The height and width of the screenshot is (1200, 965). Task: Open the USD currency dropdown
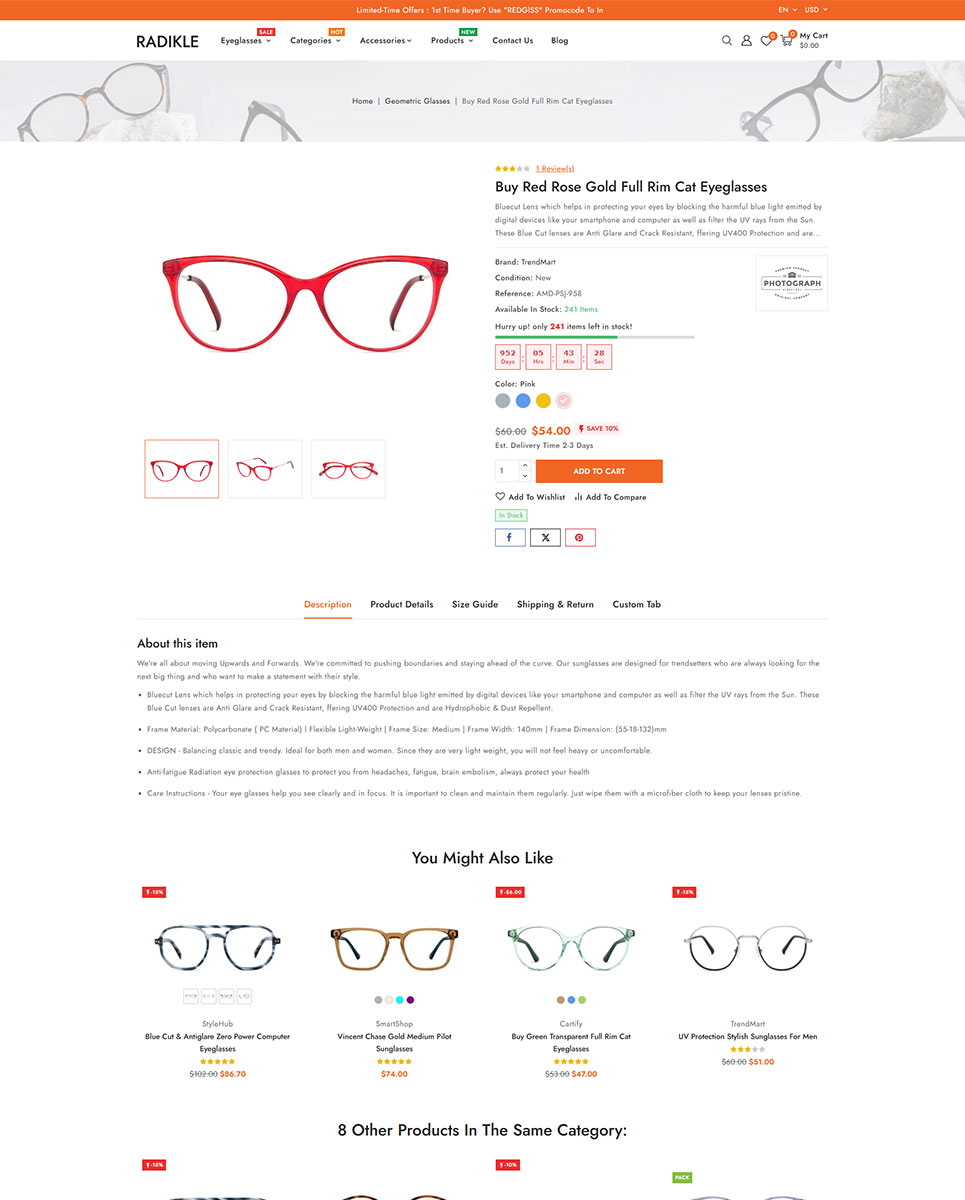[816, 10]
